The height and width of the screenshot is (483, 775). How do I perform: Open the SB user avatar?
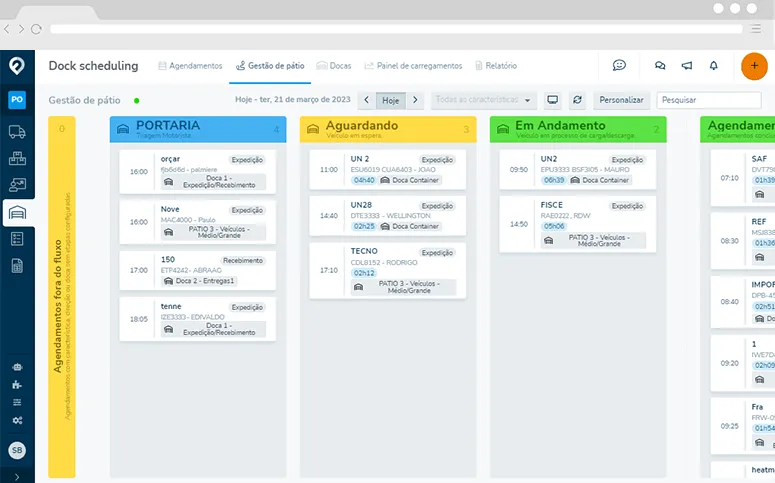(17, 450)
